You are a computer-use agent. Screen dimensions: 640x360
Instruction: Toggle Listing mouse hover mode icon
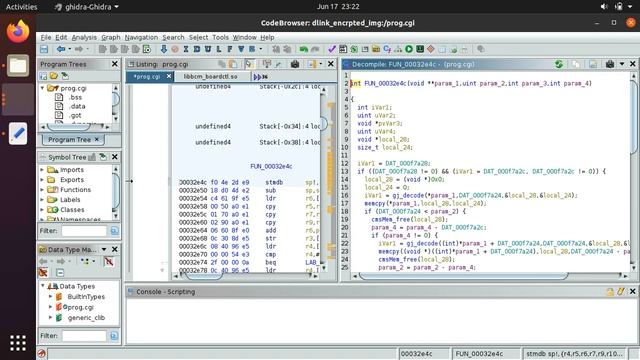pos(249,64)
